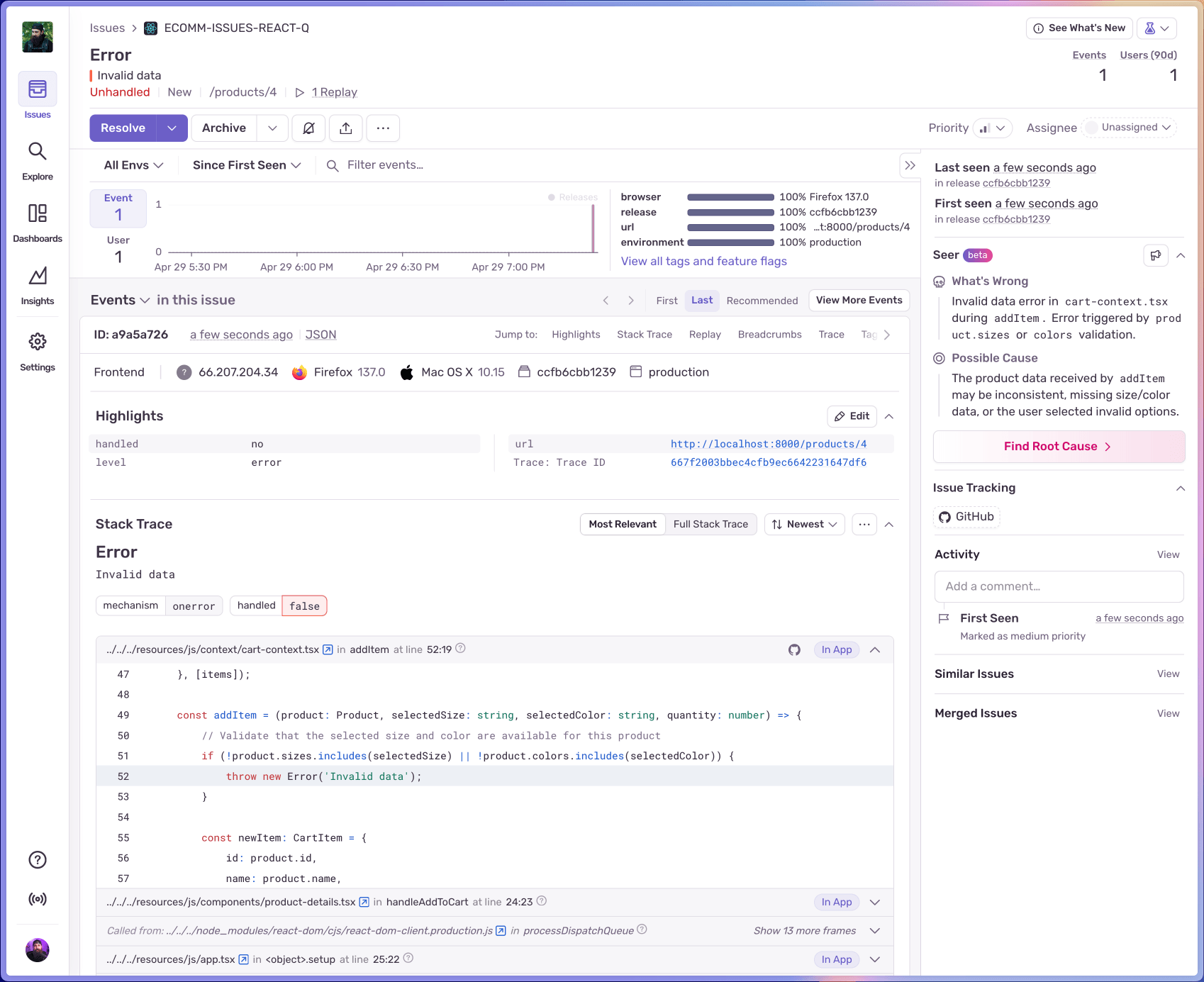Viewport: 1204px width, 982px height.
Task: Open the Archive dropdown arrow
Action: (x=272, y=128)
